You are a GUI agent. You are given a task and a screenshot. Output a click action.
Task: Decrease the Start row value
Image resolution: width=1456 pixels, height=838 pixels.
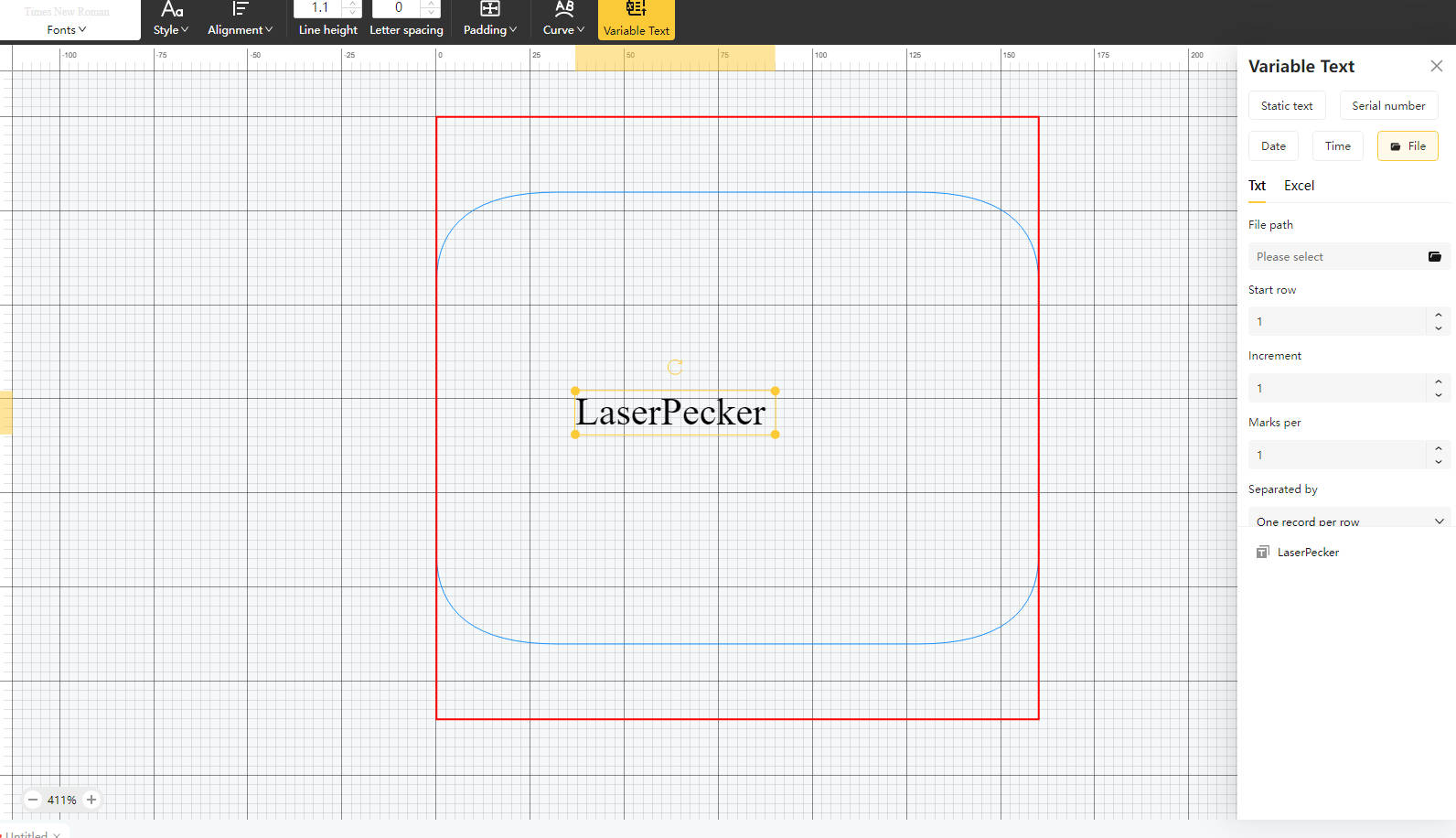click(1438, 328)
